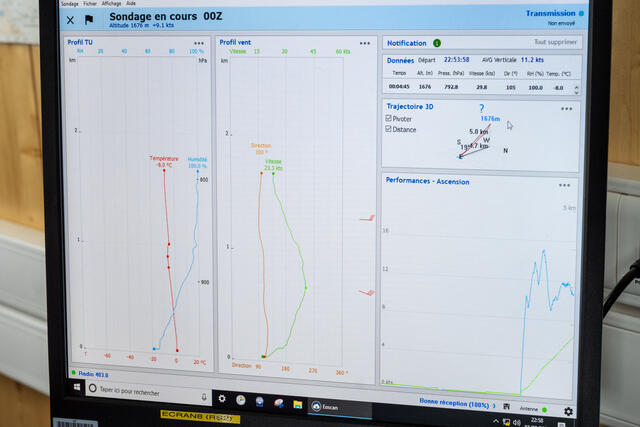This screenshot has width=640, height=427.
Task: Open the Fichier menu
Action: [90, 4]
